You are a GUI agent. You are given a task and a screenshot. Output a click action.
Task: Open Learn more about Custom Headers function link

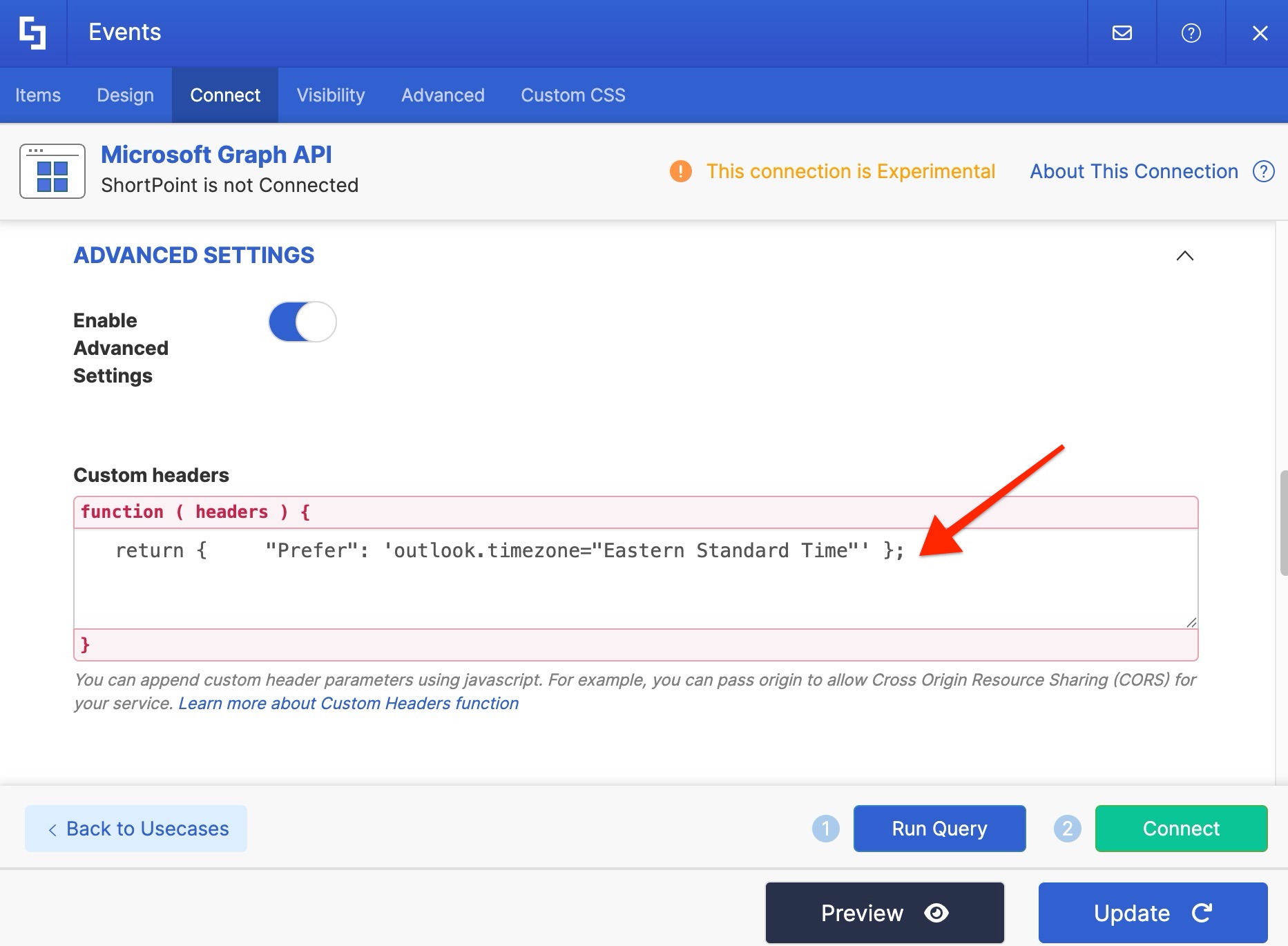coord(348,703)
